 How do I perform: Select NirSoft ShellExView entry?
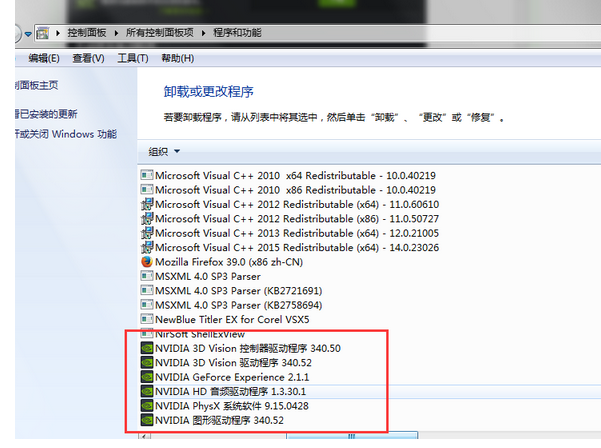pos(200,335)
